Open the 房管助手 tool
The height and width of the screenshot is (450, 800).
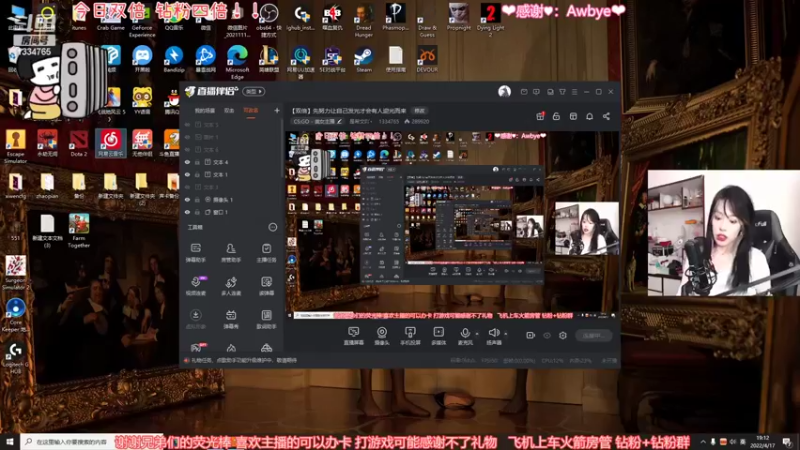click(231, 253)
